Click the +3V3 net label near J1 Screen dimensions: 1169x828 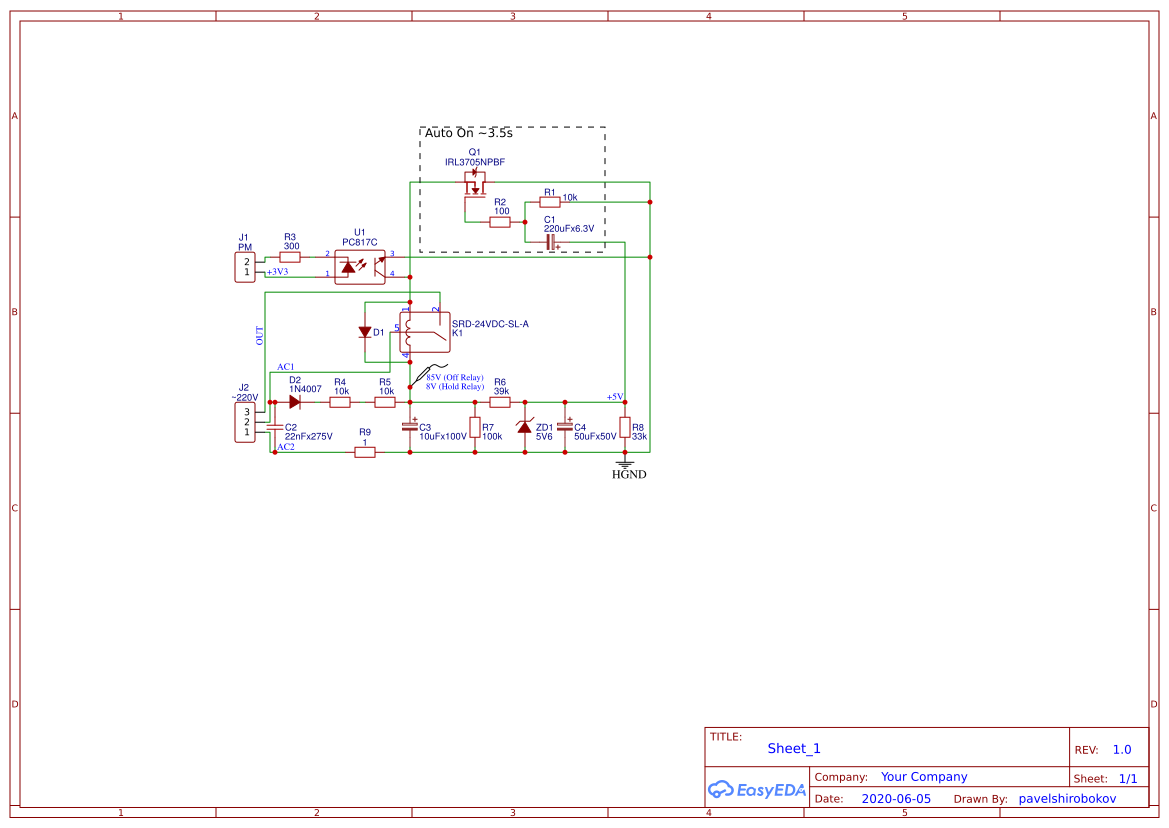277,271
